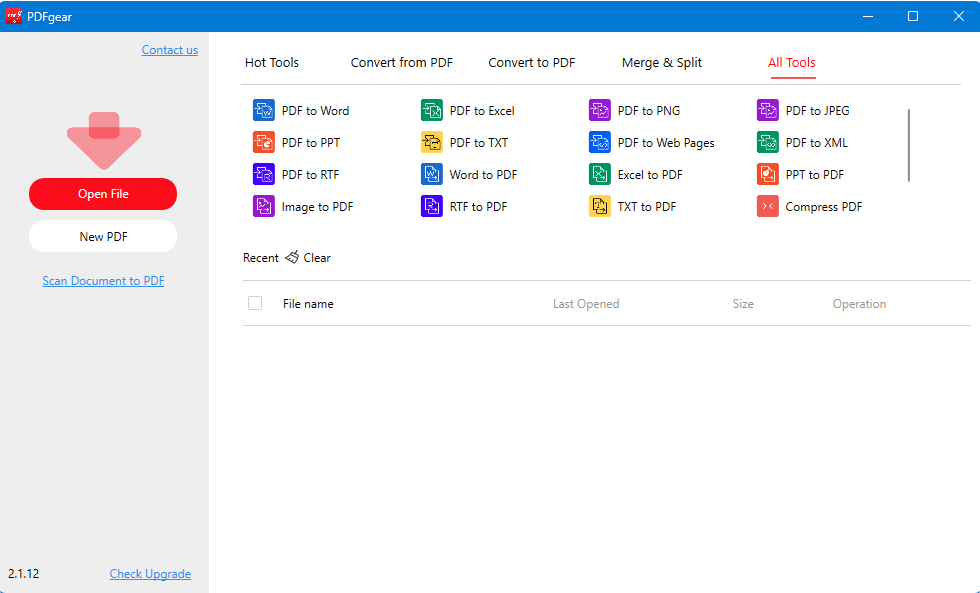Tick the select-all checkbox beside File name
The width and height of the screenshot is (980, 593).
(255, 303)
